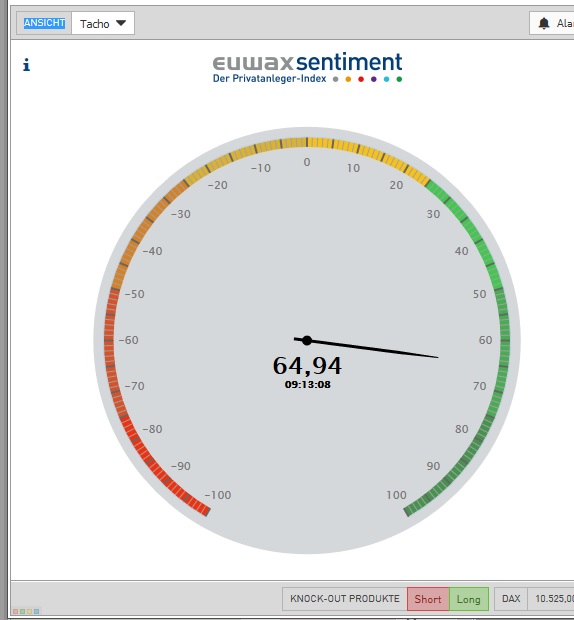Screen dimensions: 574x620
Task: Click the Der Privatanleger-Index subtitle
Action: pos(270,78)
